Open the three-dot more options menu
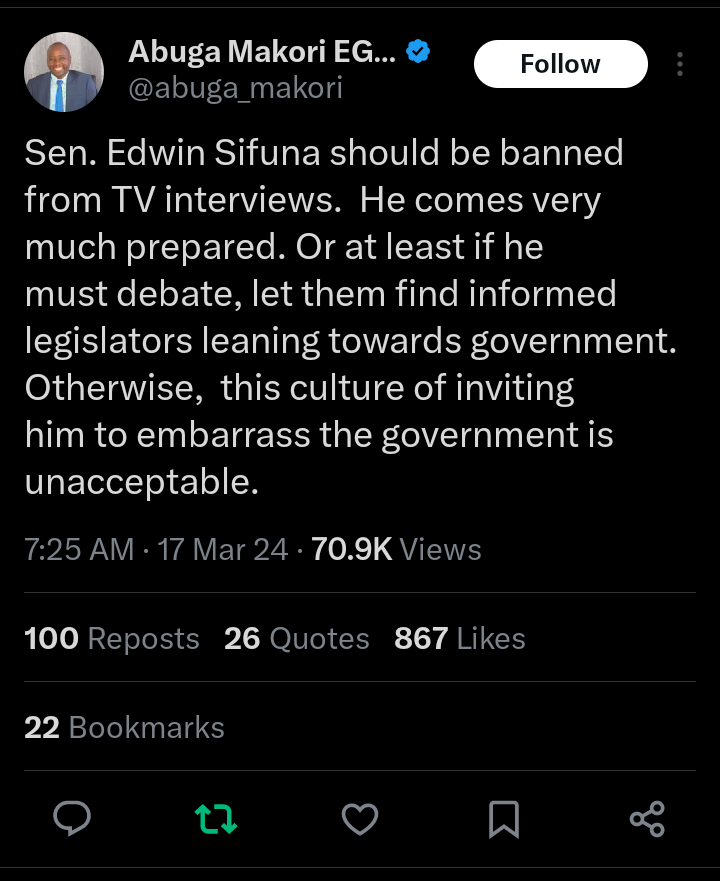Screen dimensions: 720x881 coord(680,65)
